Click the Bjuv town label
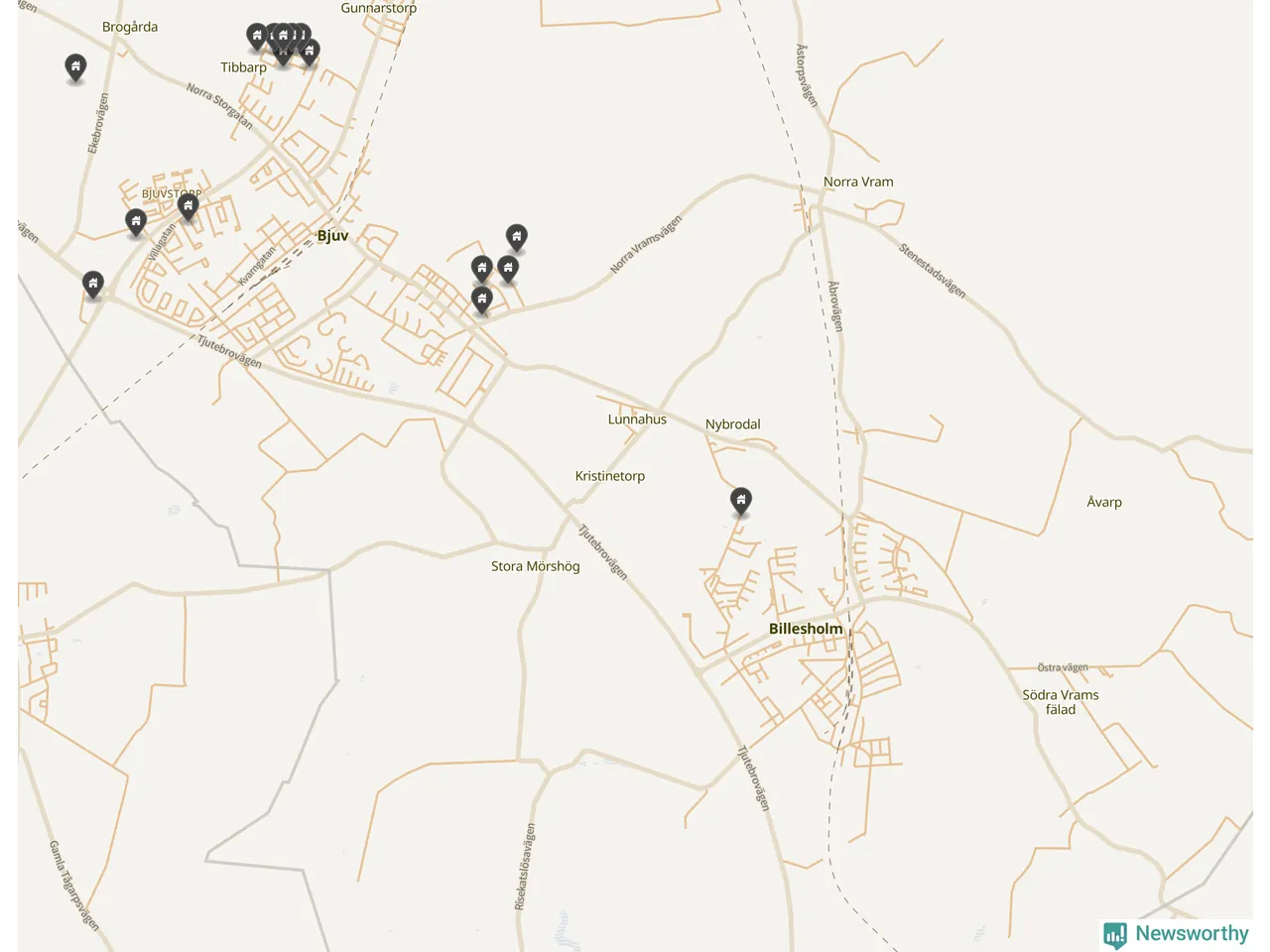Image resolution: width=1270 pixels, height=952 pixels. (332, 236)
